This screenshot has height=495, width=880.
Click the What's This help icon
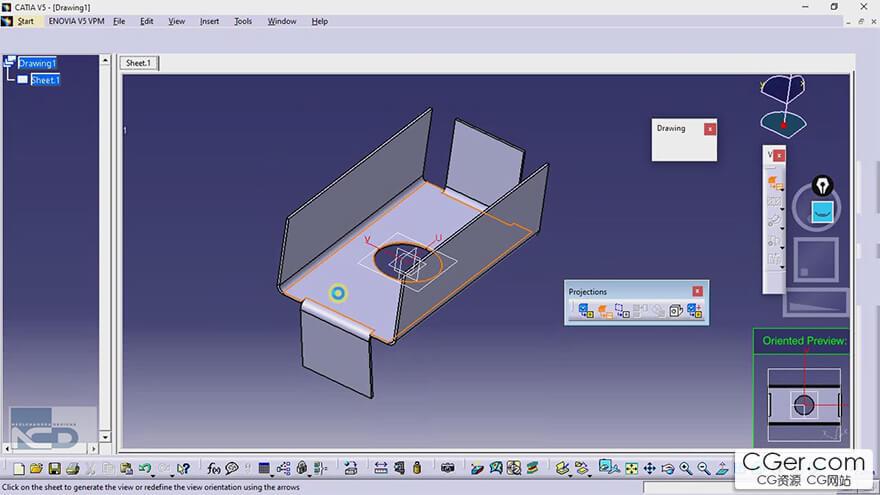coord(183,468)
